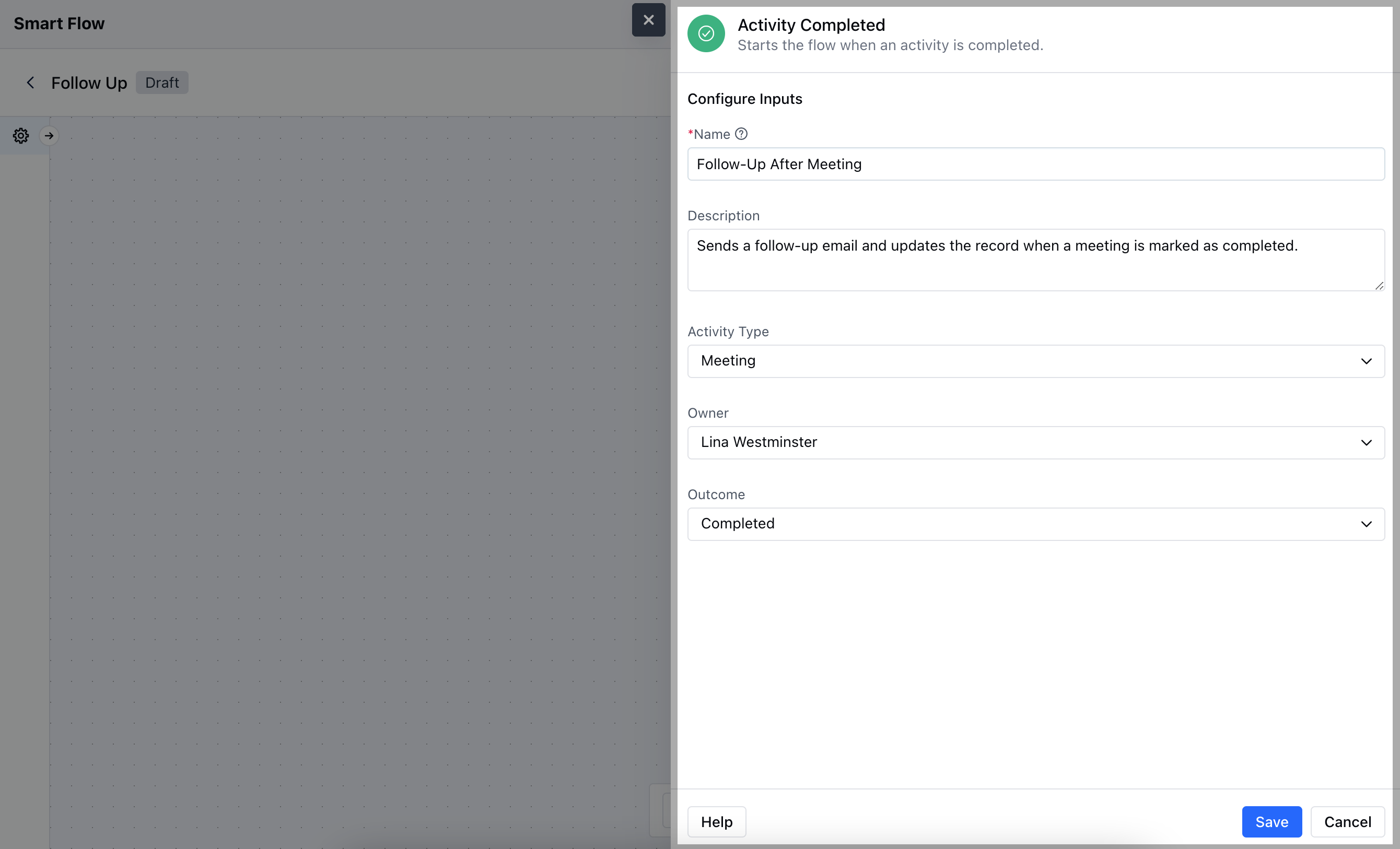Click the Owner field chevron arrow
The width and height of the screenshot is (1400, 849).
point(1366,442)
